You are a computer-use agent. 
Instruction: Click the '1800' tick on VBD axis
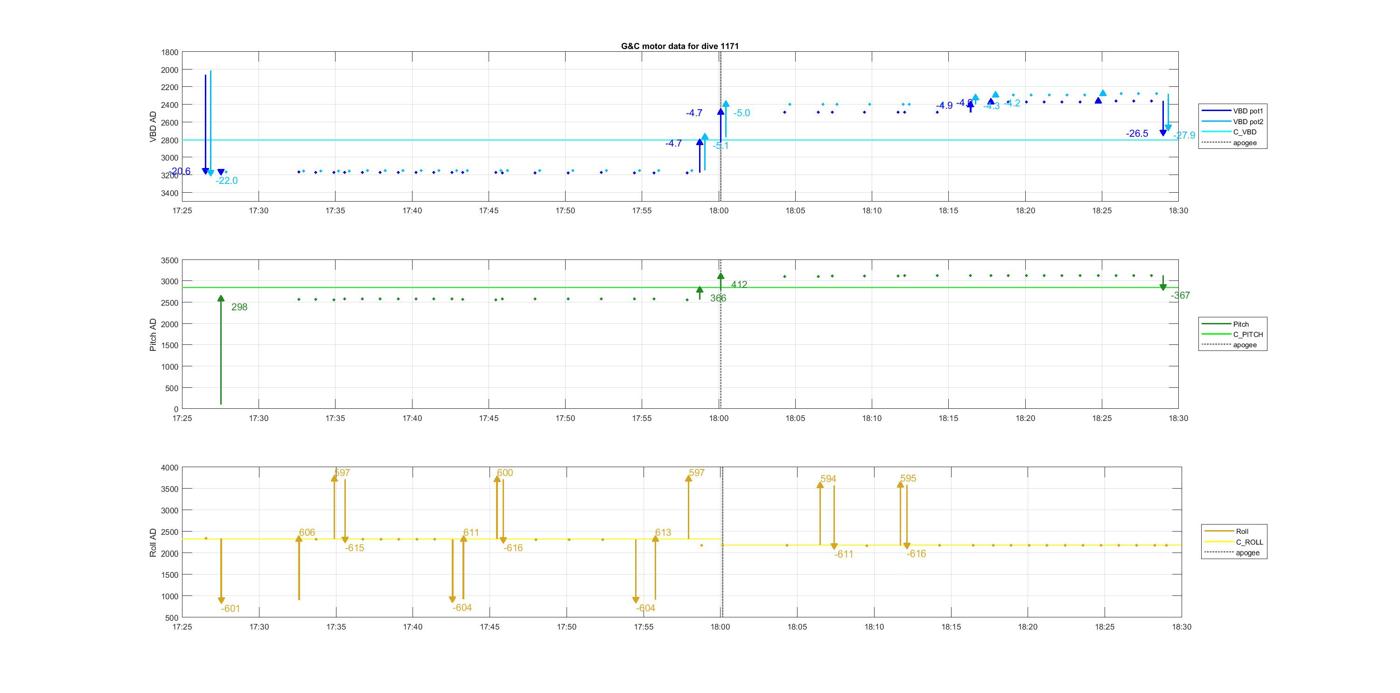click(x=170, y=52)
